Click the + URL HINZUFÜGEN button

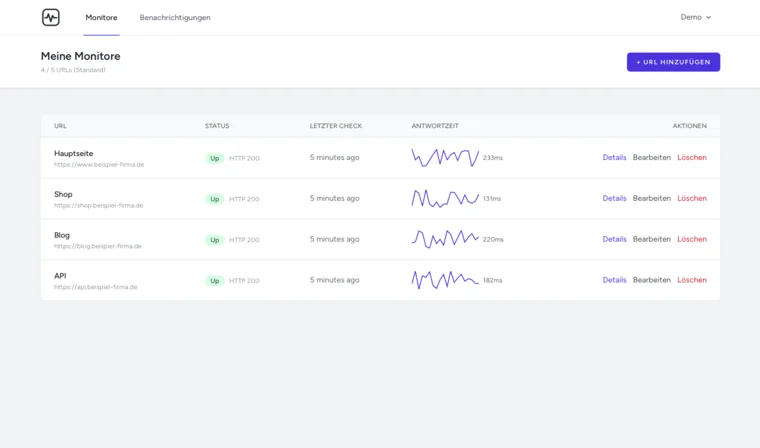point(673,62)
